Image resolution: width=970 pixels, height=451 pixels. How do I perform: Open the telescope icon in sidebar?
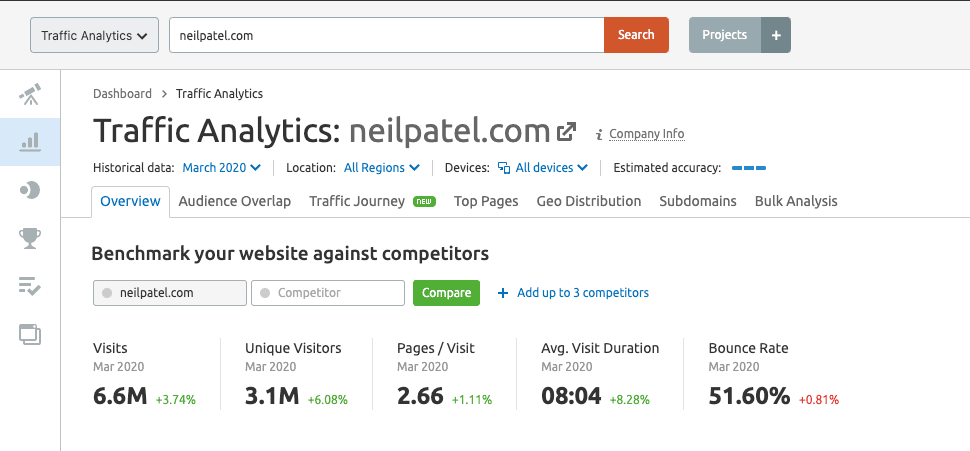pyautogui.click(x=30, y=94)
